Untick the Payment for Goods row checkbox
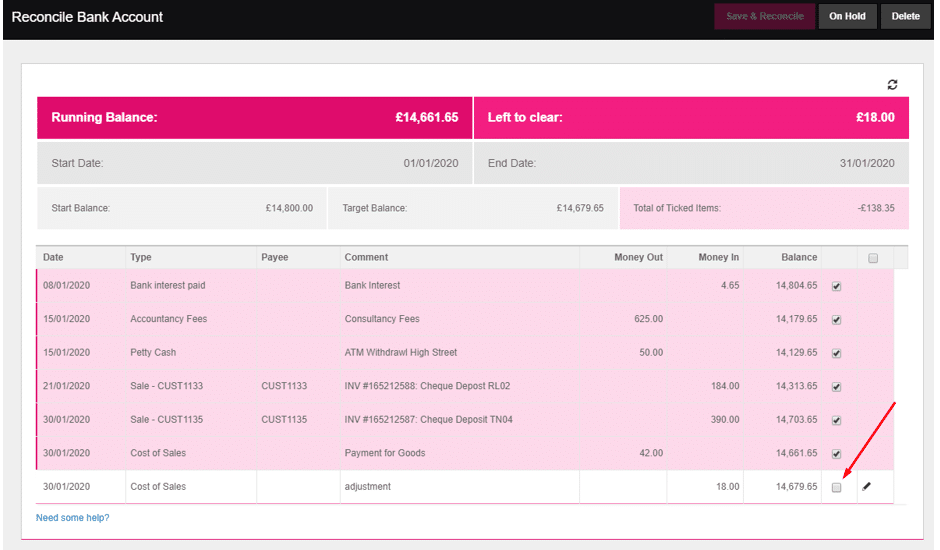Image resolution: width=940 pixels, height=550 pixels. click(836, 454)
